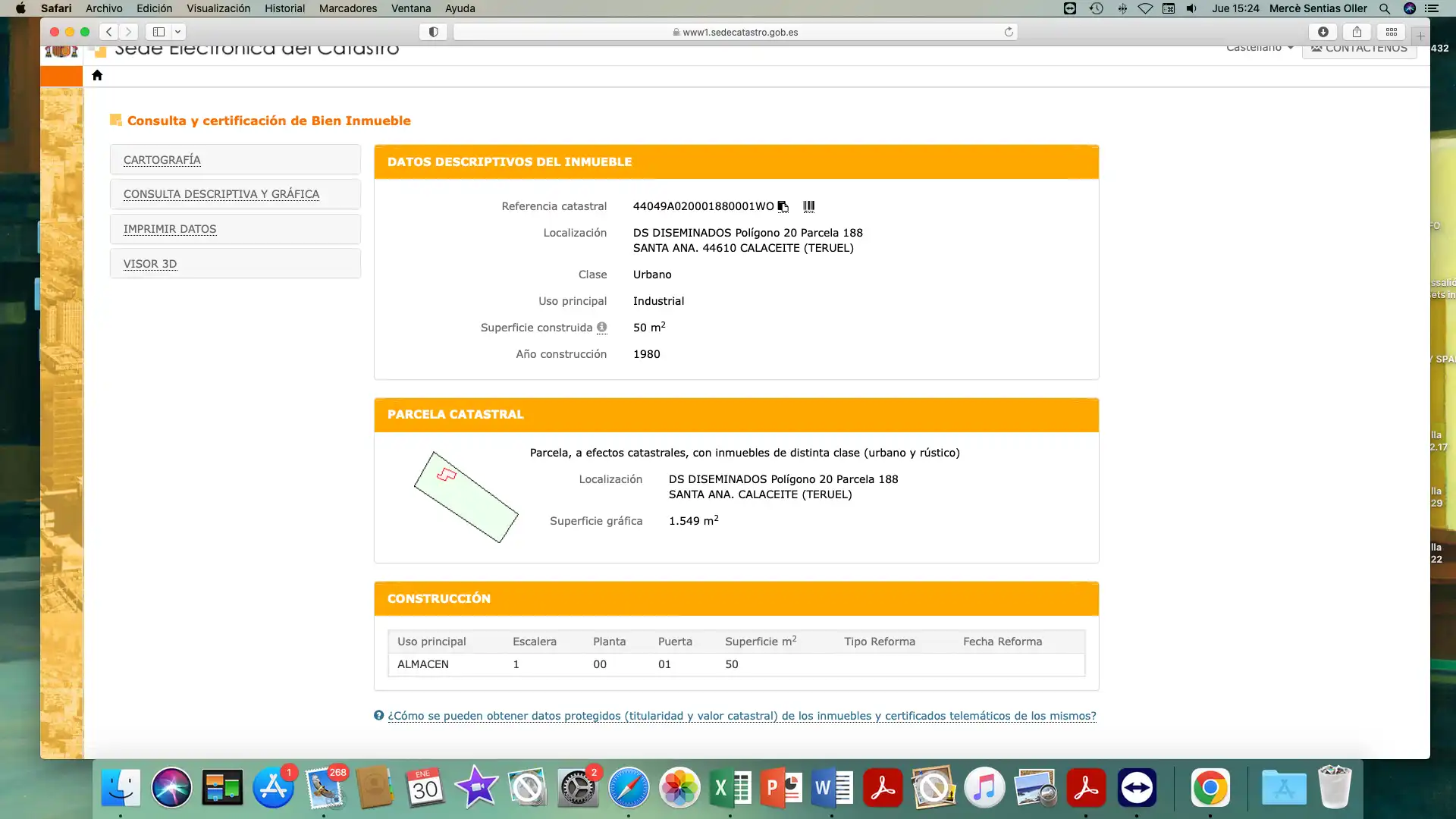Open CONSULTA DESCRIPTIVA Y GRÁFICA
This screenshot has width=1456, height=819.
pos(221,194)
